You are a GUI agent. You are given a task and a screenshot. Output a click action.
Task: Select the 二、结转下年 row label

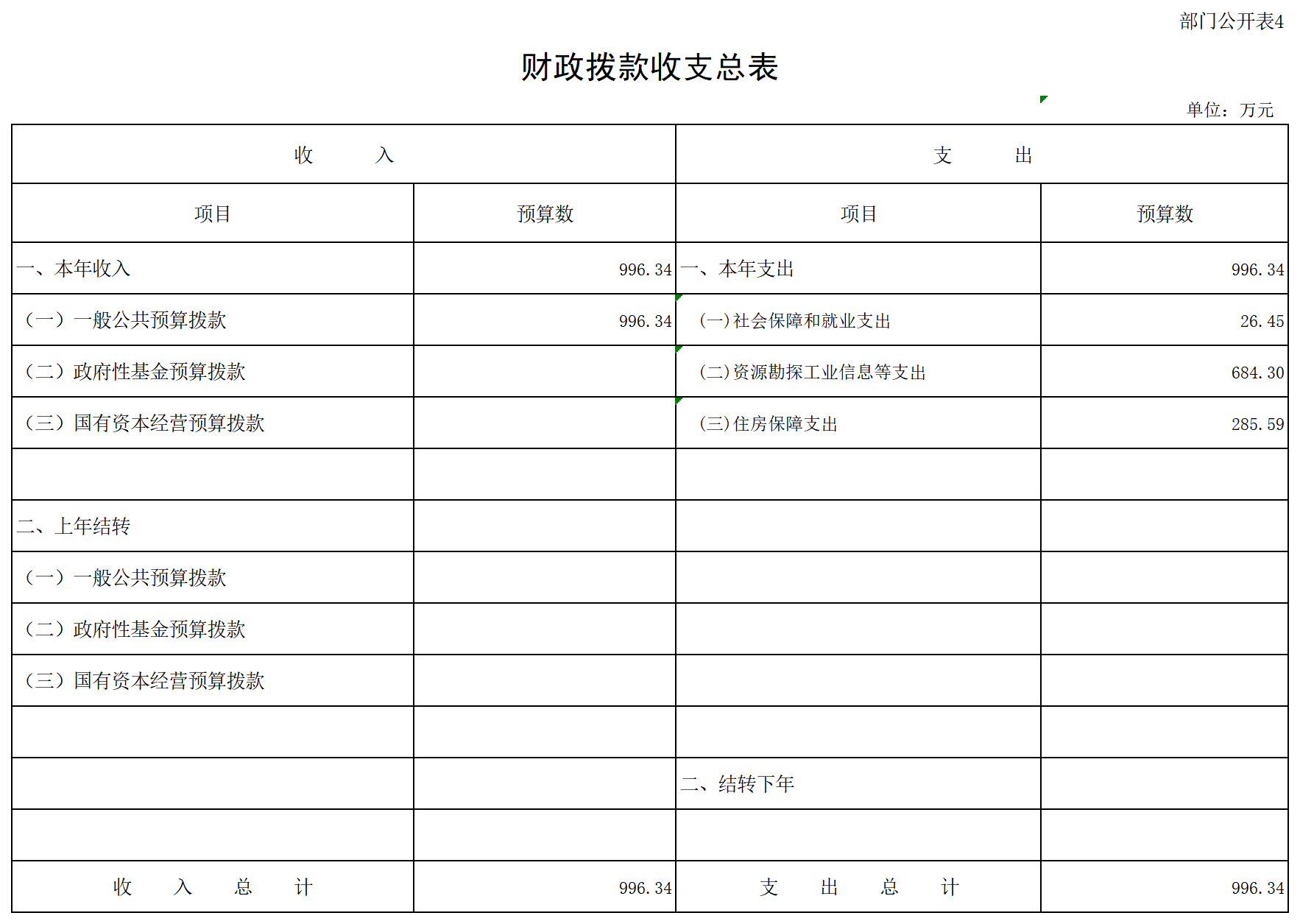point(738,784)
